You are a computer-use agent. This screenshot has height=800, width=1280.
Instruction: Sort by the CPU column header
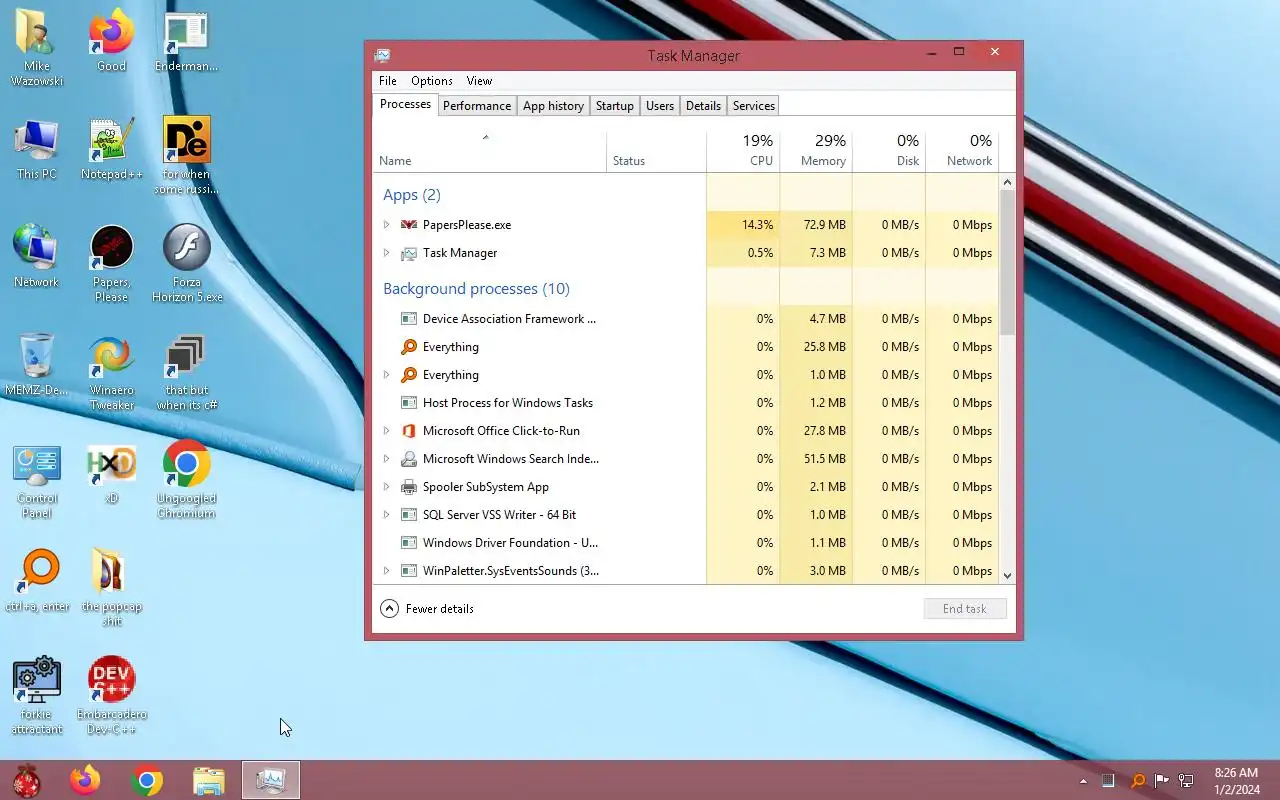point(743,150)
